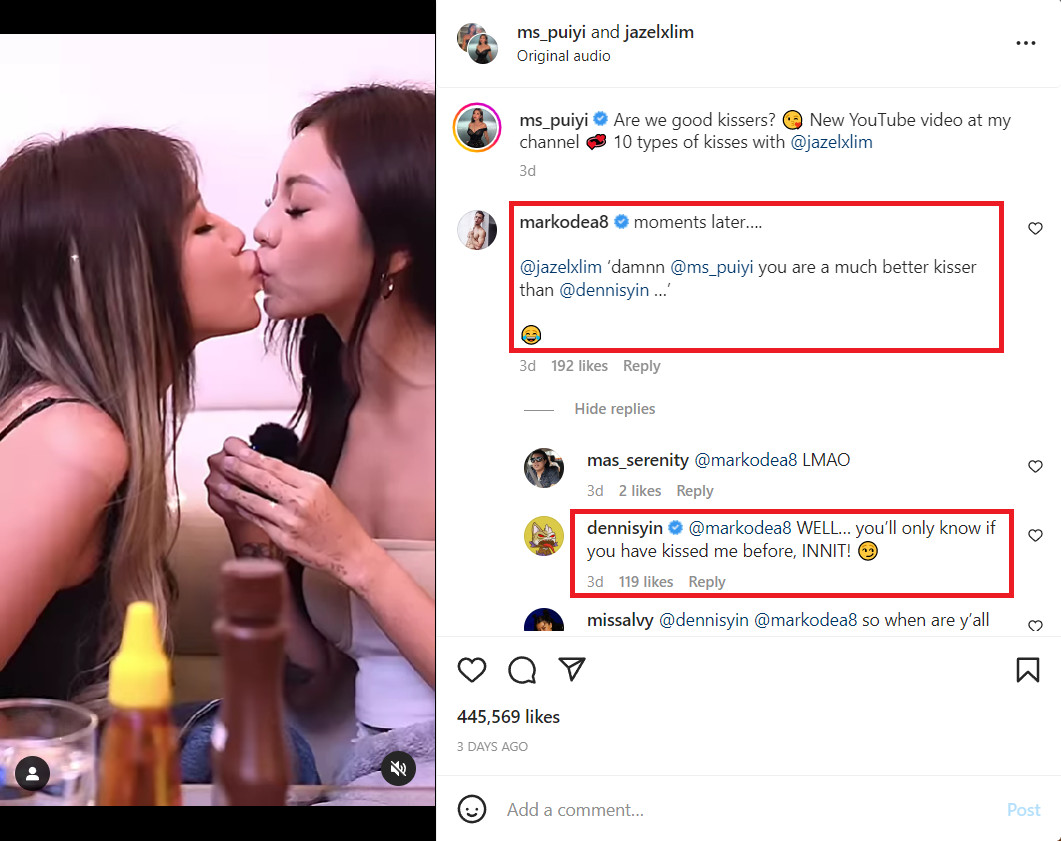Open @jazelxlim mention in caption
This screenshot has height=841, width=1061.
click(831, 142)
